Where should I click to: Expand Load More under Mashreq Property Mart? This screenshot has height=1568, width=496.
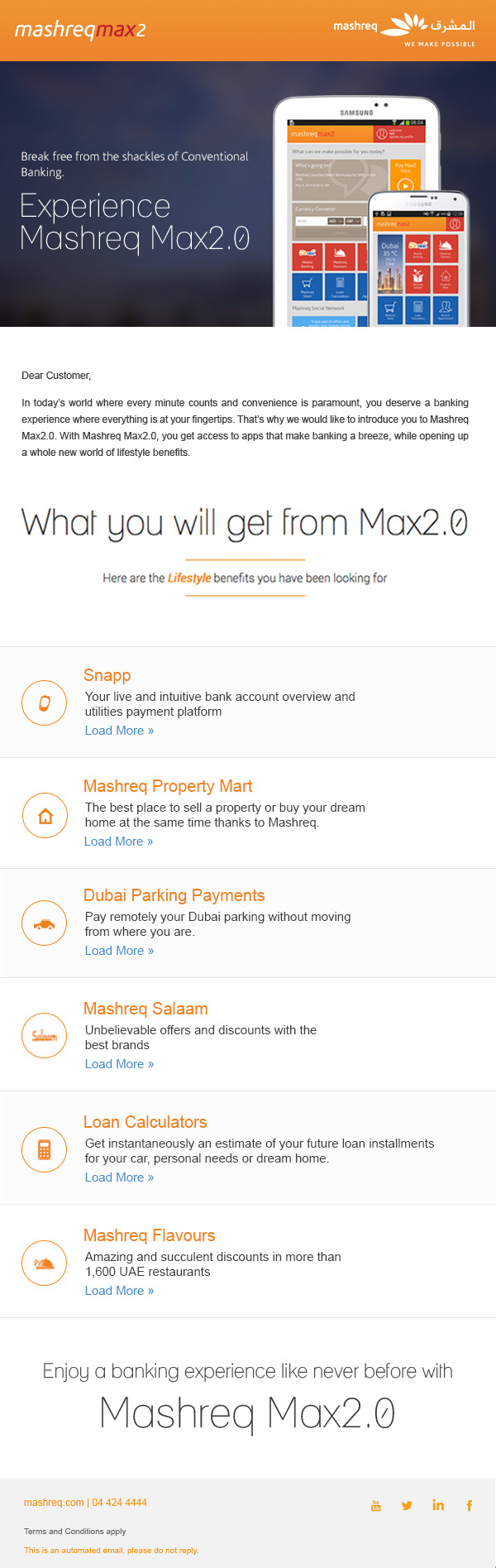[118, 842]
